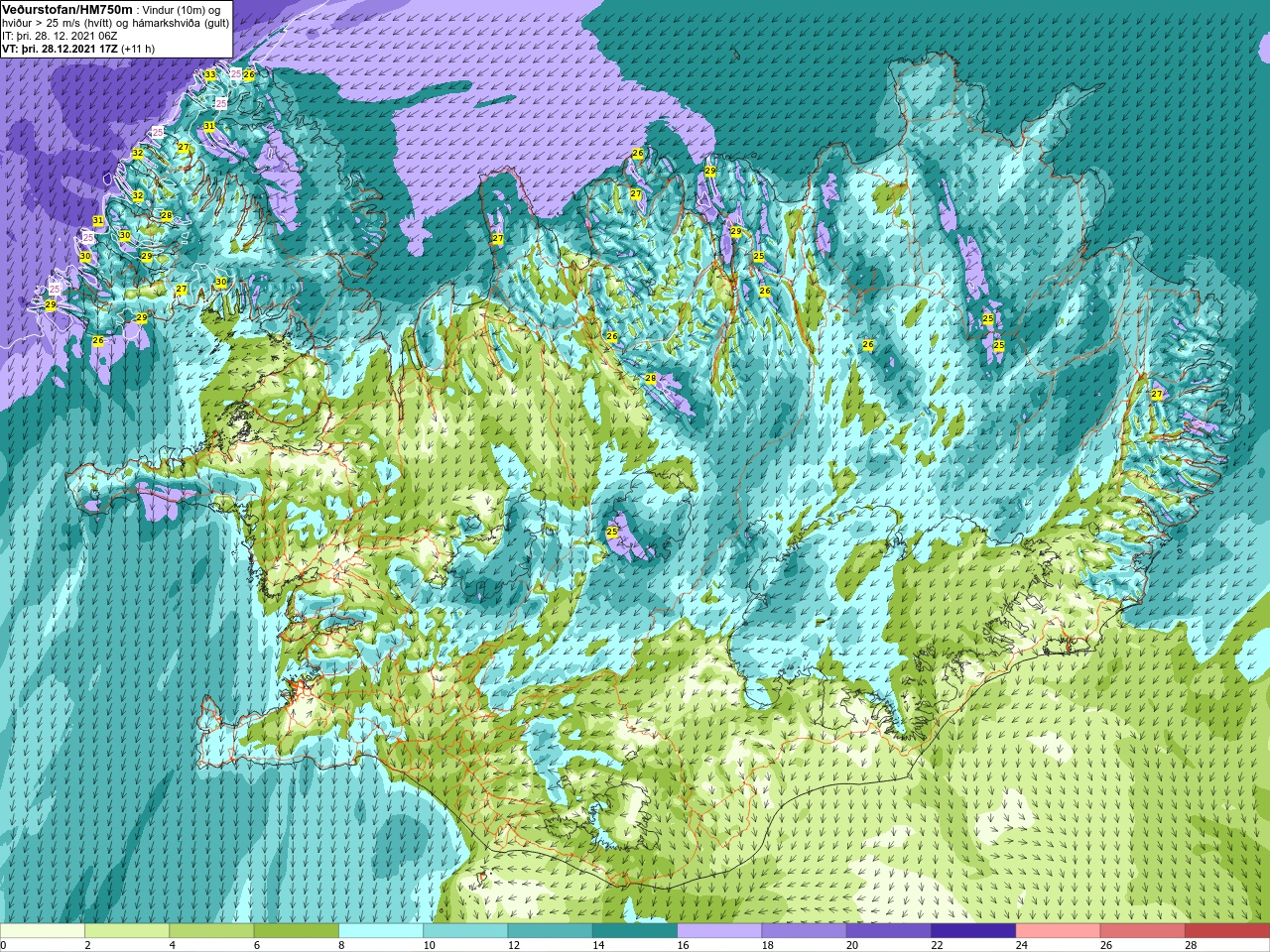Click the legend scale value "12"

514,945
